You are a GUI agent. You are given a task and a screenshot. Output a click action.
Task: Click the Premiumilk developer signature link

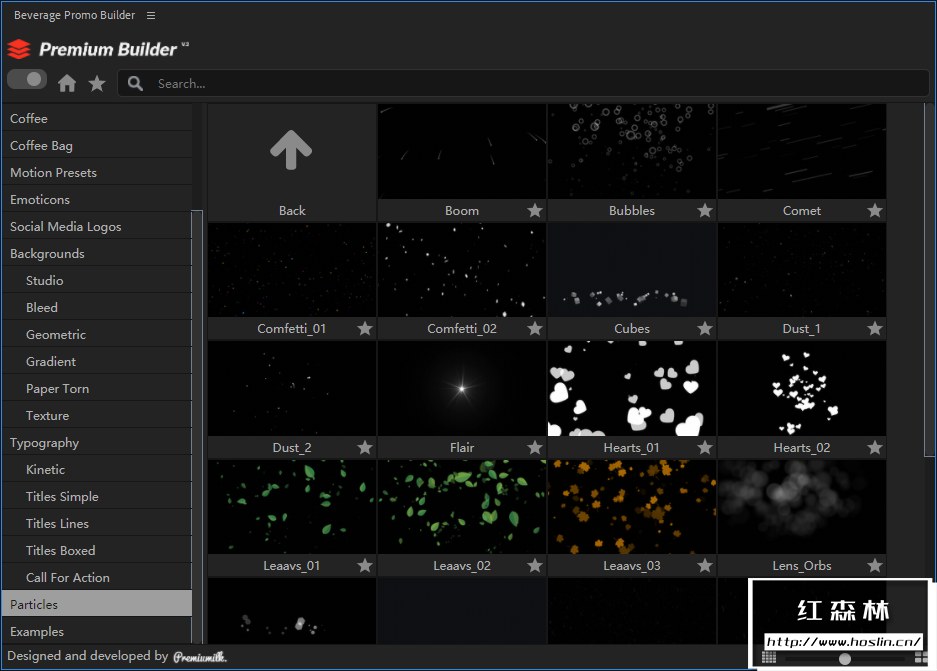tap(200, 657)
